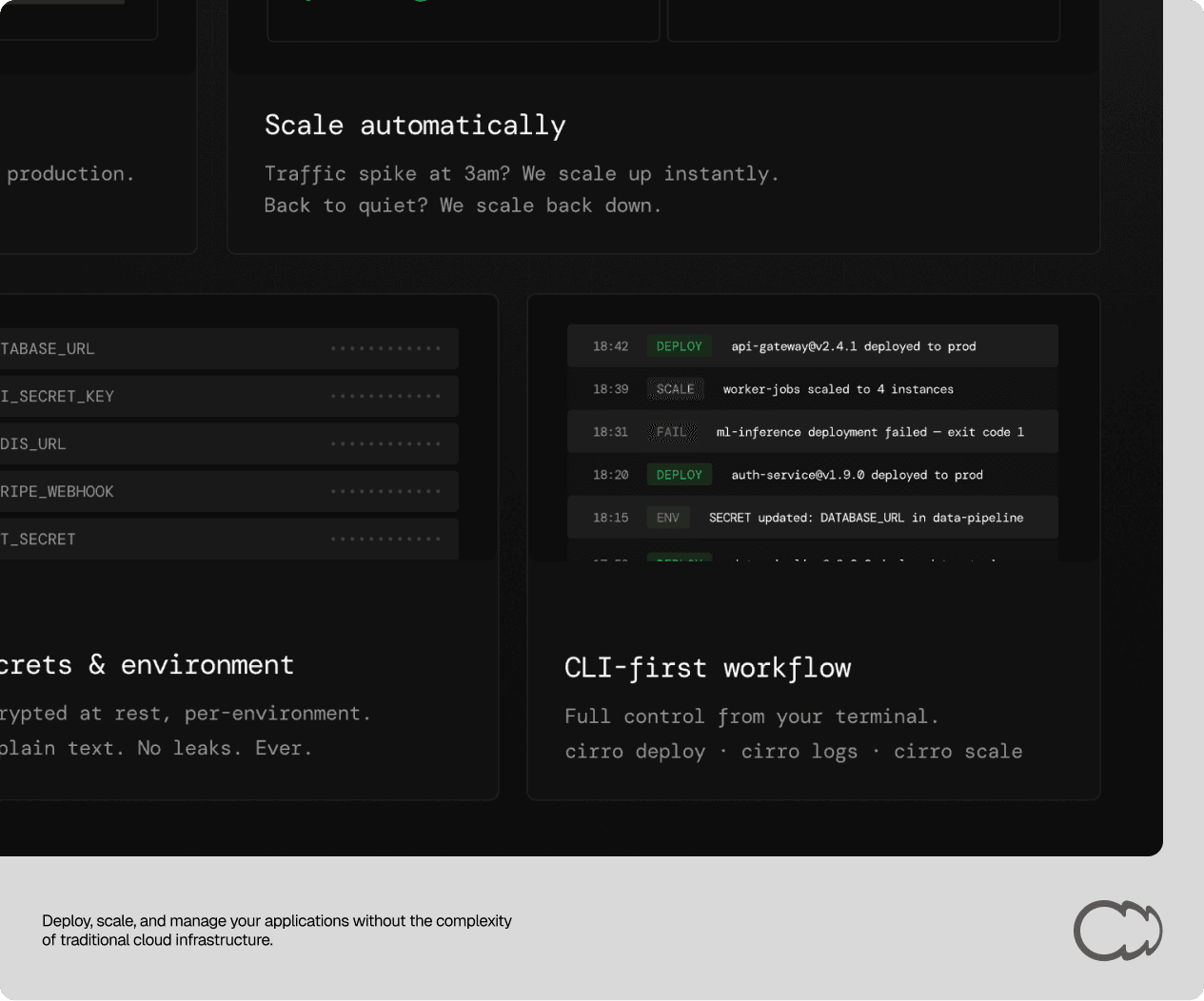Viewport: 1204px width, 1001px height.
Task: Click the FAIL badge for ml-inference
Action: point(671,432)
